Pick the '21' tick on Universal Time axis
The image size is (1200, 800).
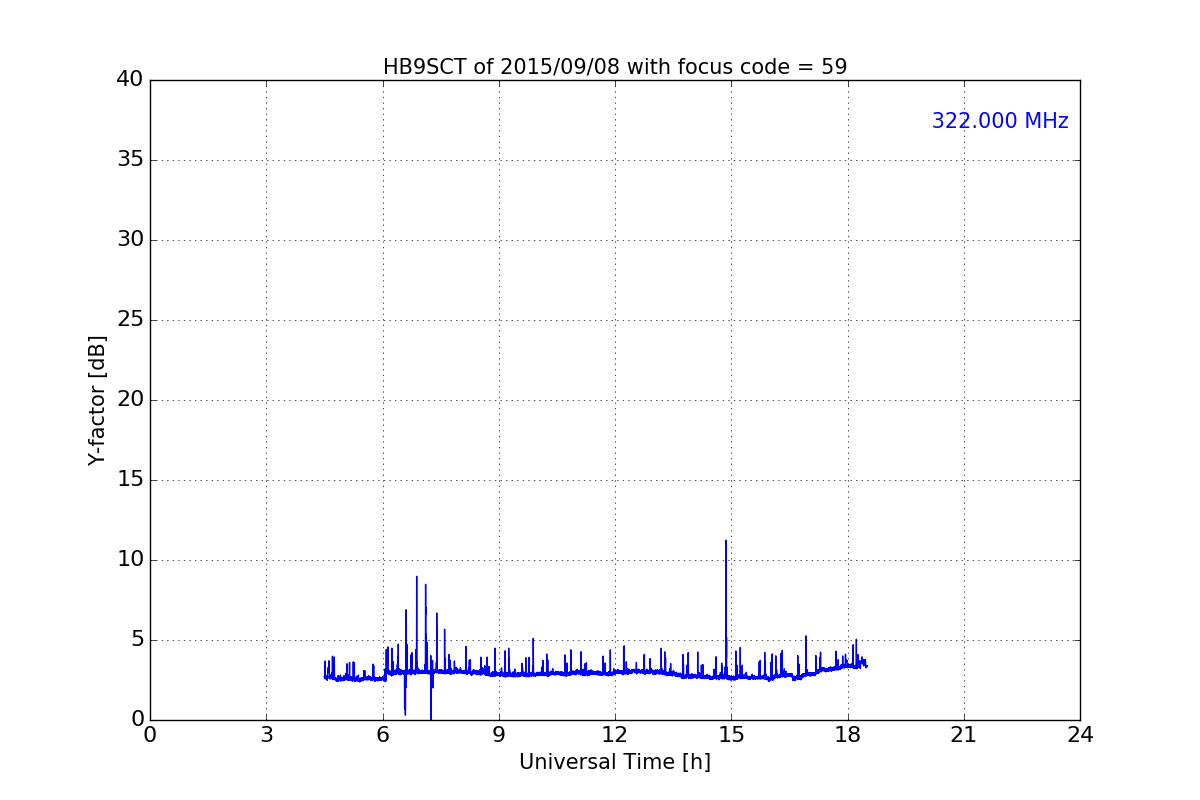[x=964, y=735]
